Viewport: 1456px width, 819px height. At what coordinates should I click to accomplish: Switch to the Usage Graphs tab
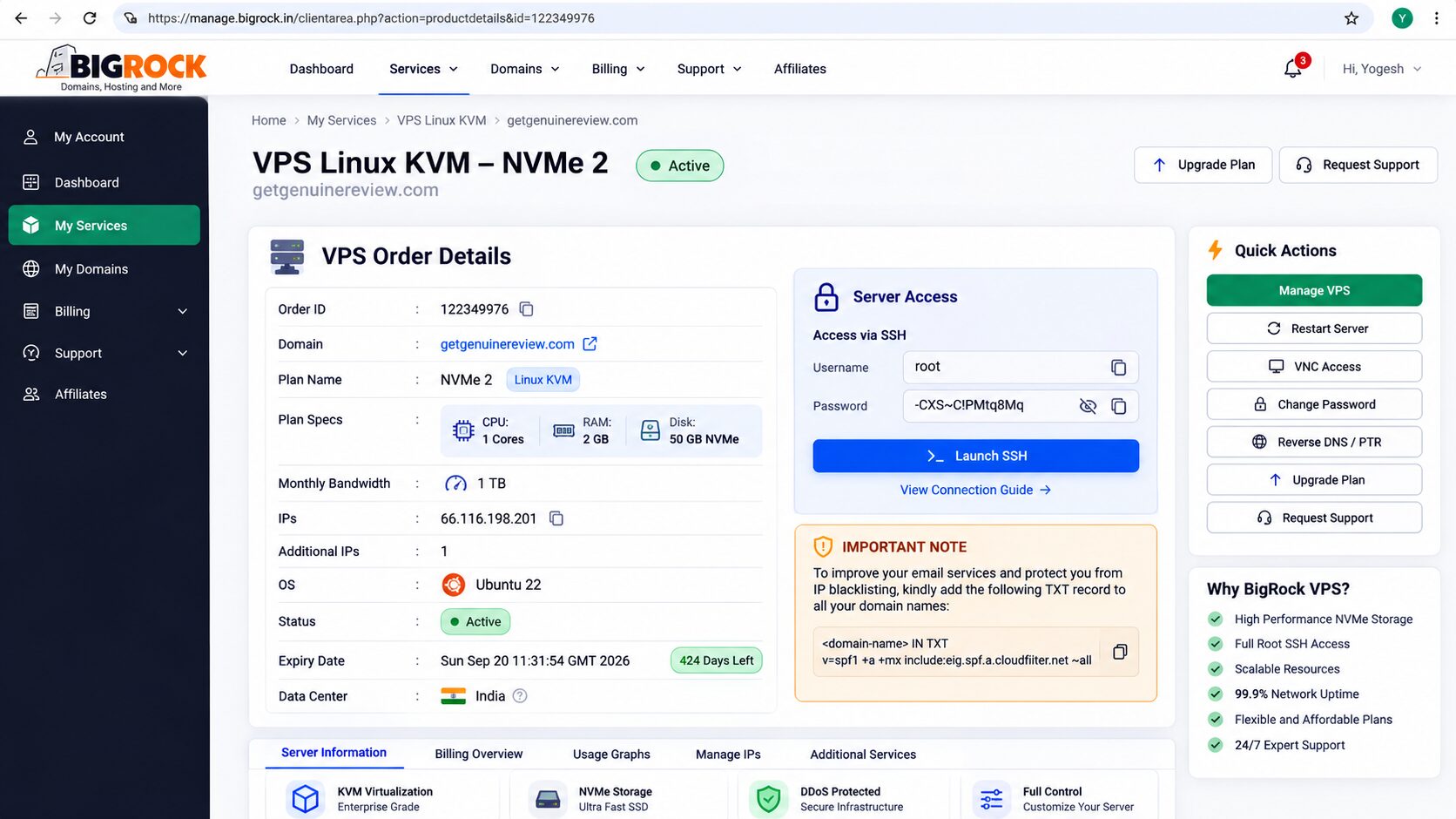(611, 755)
